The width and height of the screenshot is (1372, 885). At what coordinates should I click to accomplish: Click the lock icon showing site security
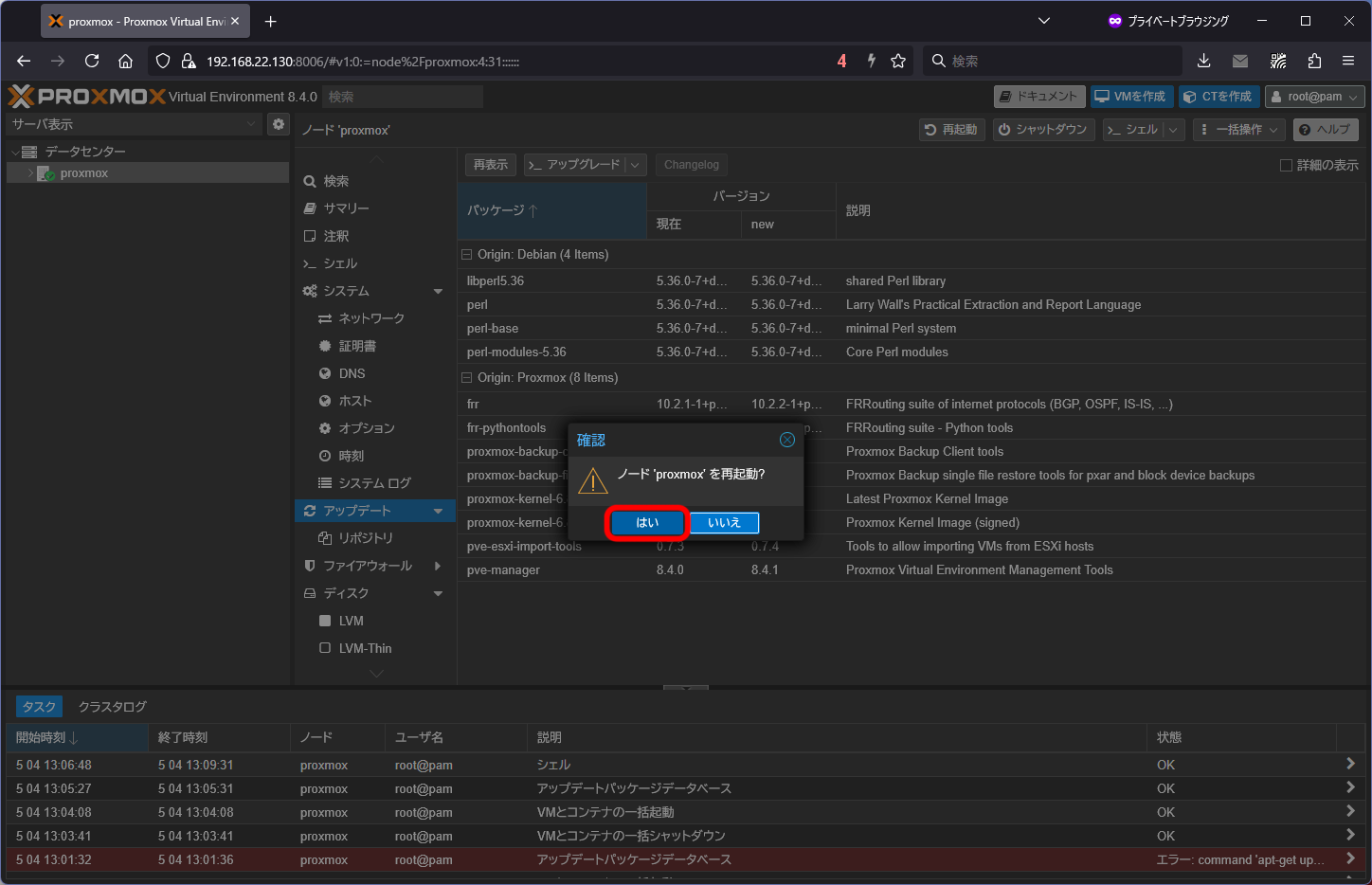[188, 61]
